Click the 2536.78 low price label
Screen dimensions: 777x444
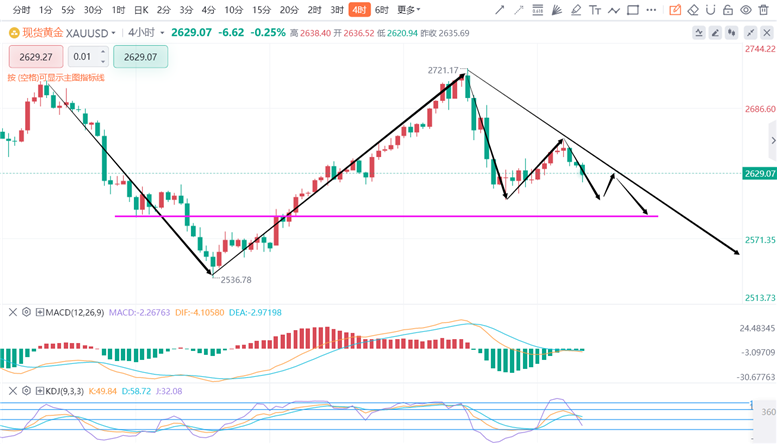pos(236,280)
